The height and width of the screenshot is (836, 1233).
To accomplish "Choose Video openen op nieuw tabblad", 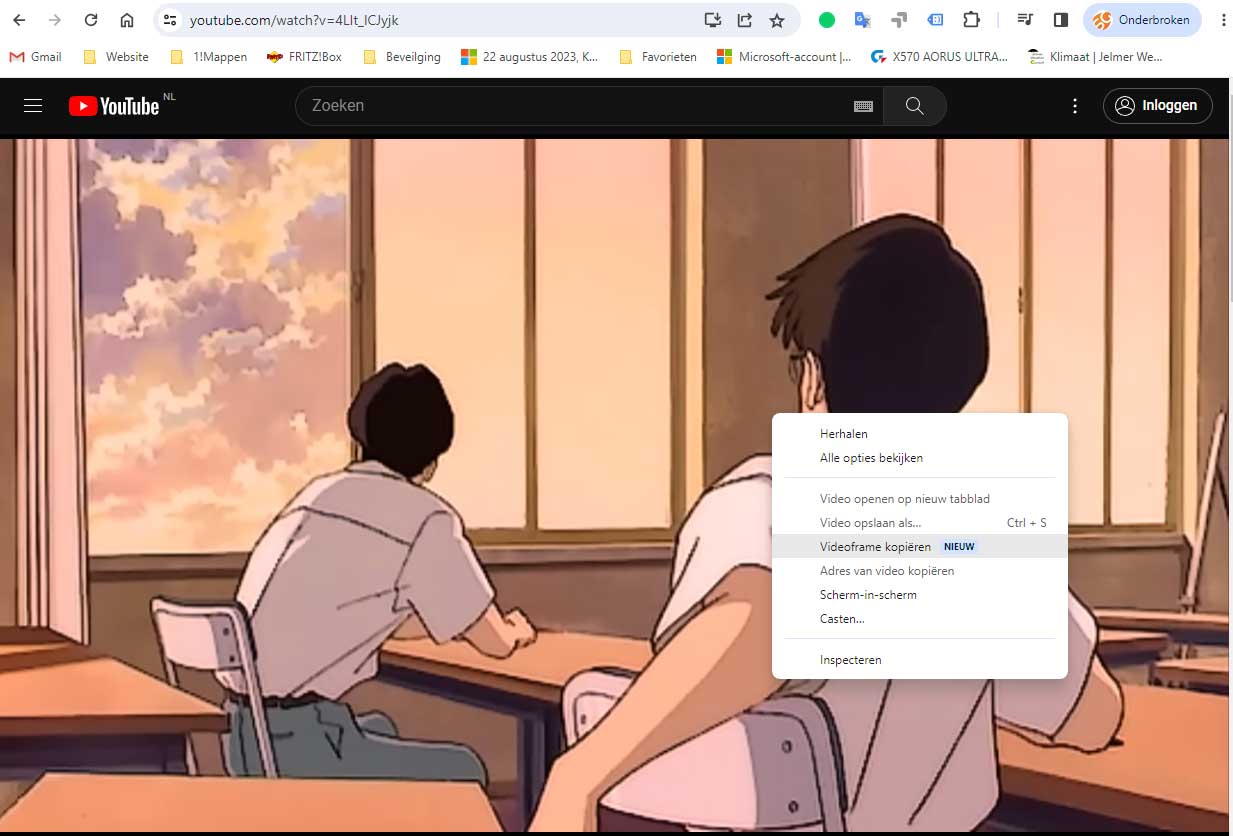I will (x=920, y=499).
